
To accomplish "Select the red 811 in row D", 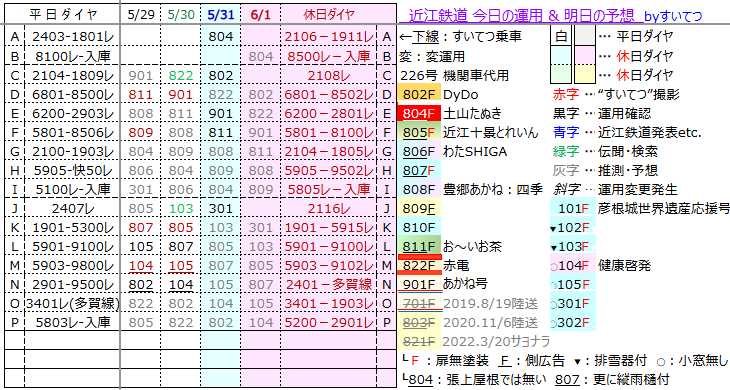I will 141,94.
